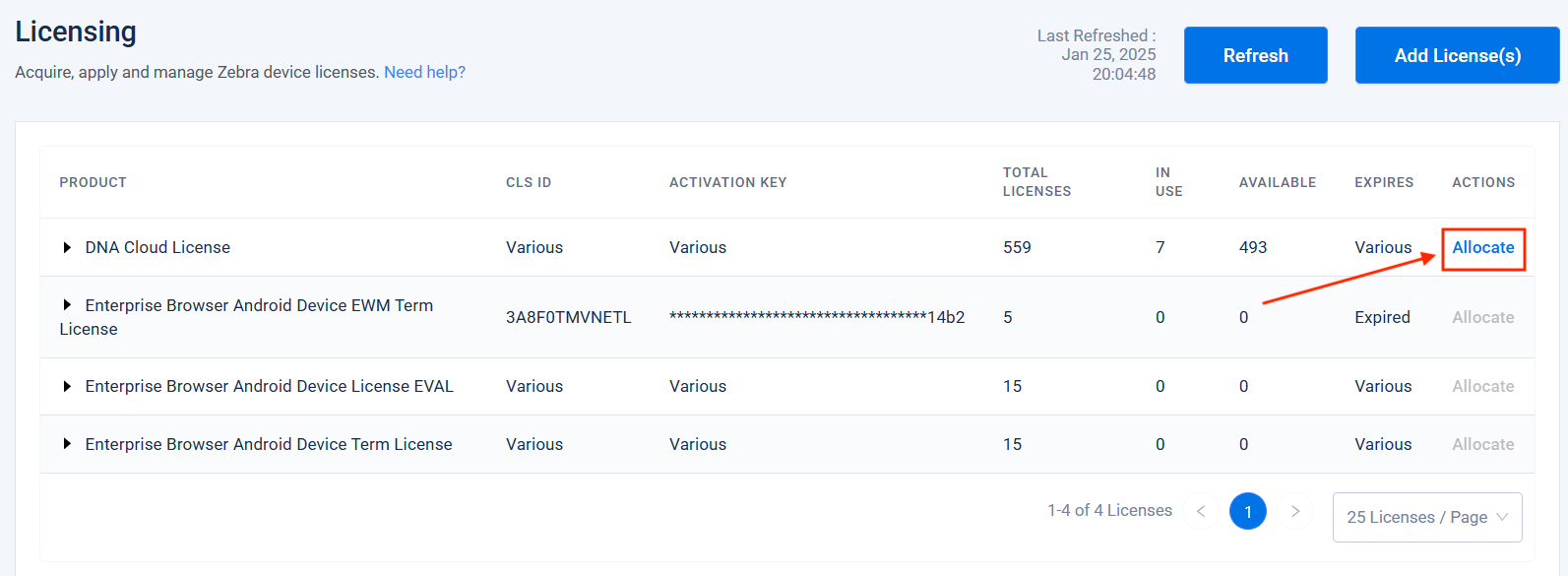Open the Need help? link

point(424,72)
